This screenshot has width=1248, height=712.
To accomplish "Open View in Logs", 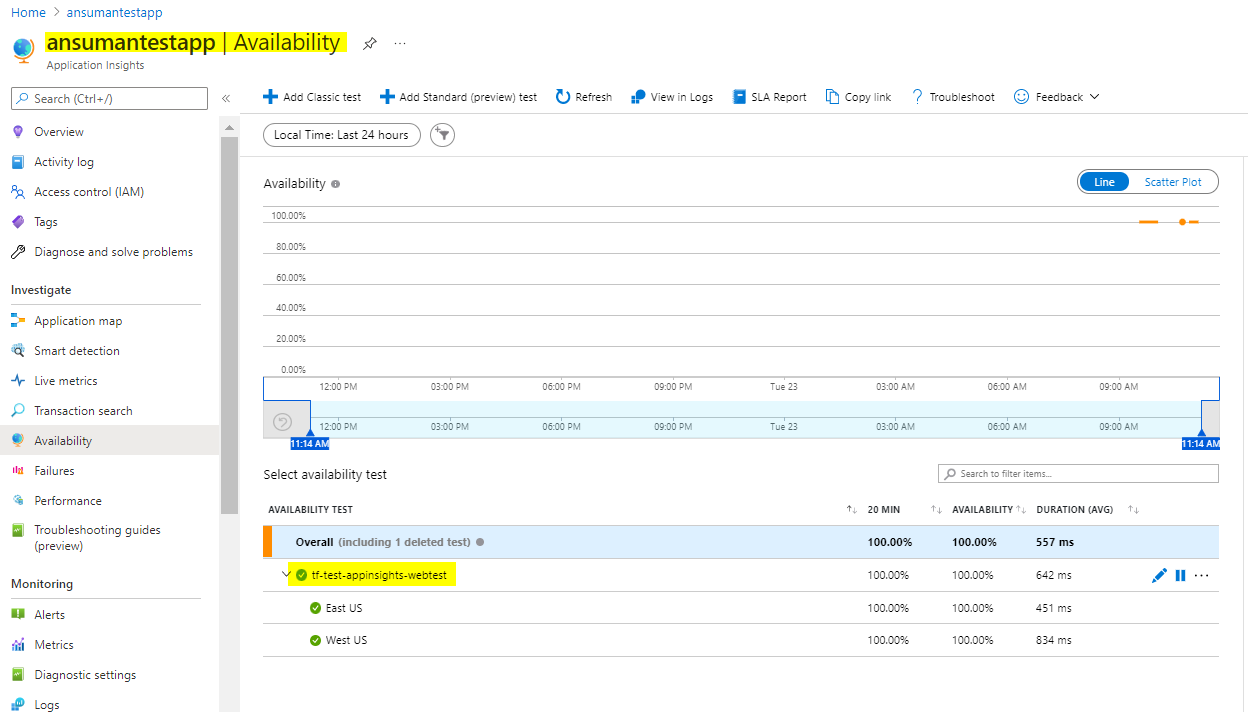I will pyautogui.click(x=672, y=97).
